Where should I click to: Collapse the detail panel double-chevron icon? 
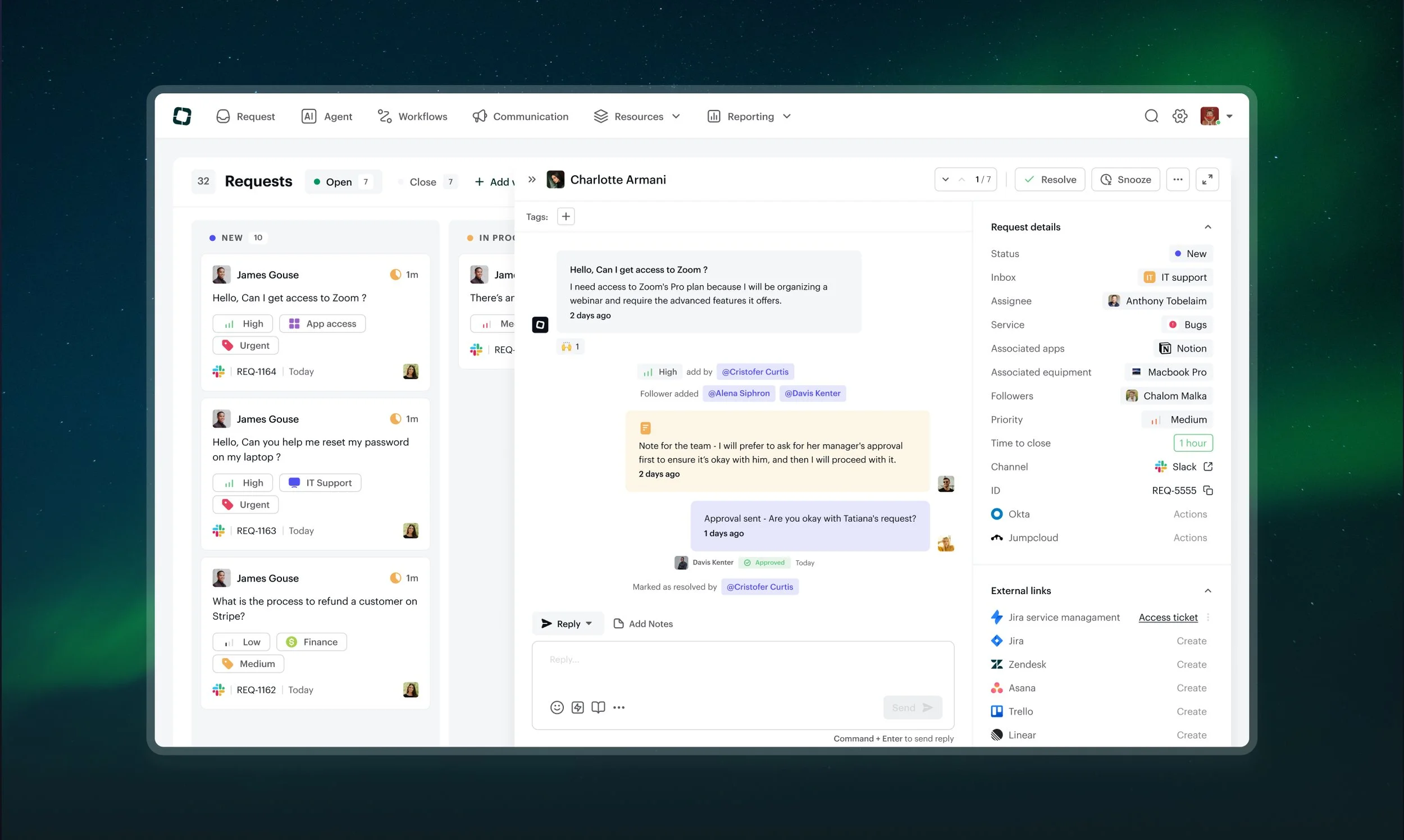point(532,180)
